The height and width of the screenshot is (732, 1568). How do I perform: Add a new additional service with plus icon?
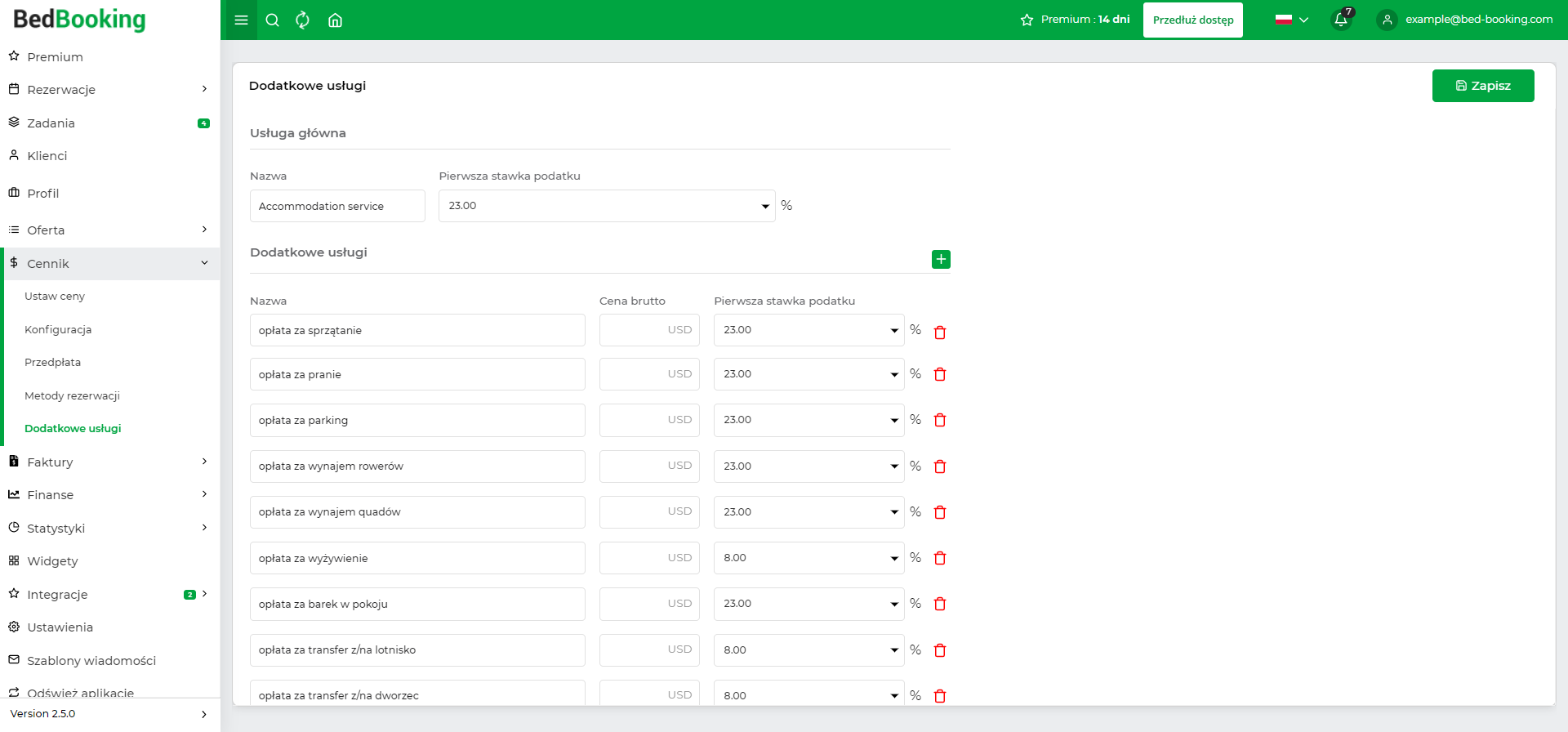click(x=941, y=259)
